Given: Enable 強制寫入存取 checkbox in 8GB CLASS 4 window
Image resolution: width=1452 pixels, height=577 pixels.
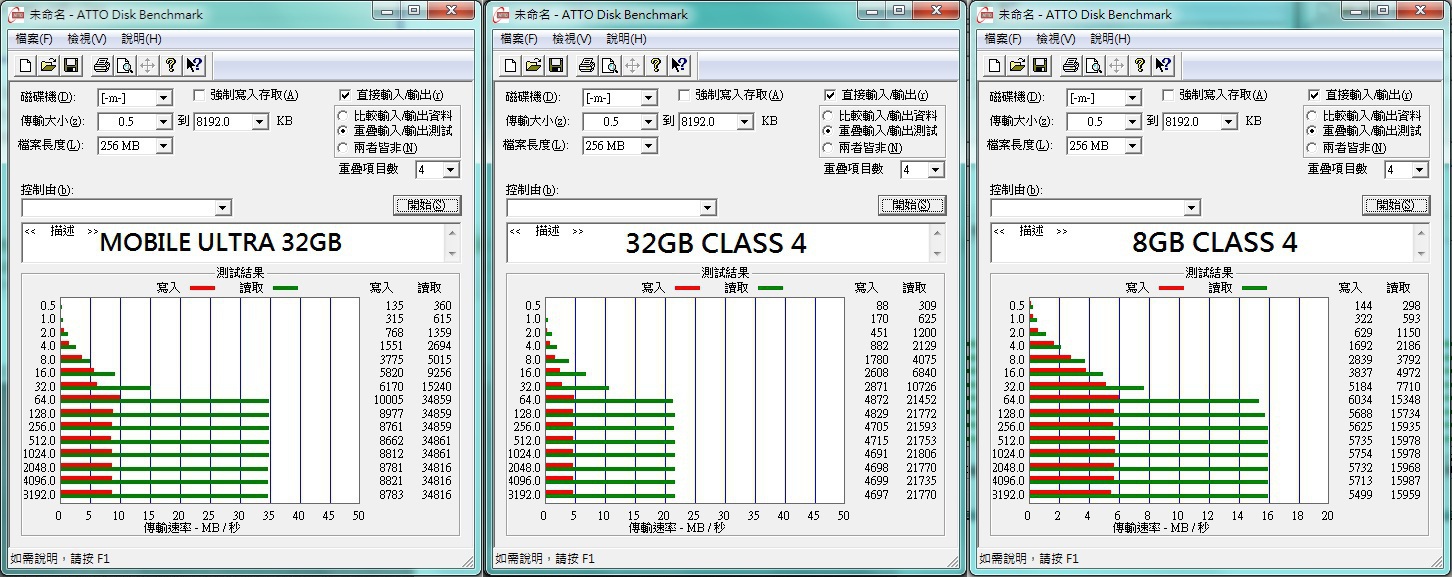Looking at the screenshot, I should (x=1169, y=95).
